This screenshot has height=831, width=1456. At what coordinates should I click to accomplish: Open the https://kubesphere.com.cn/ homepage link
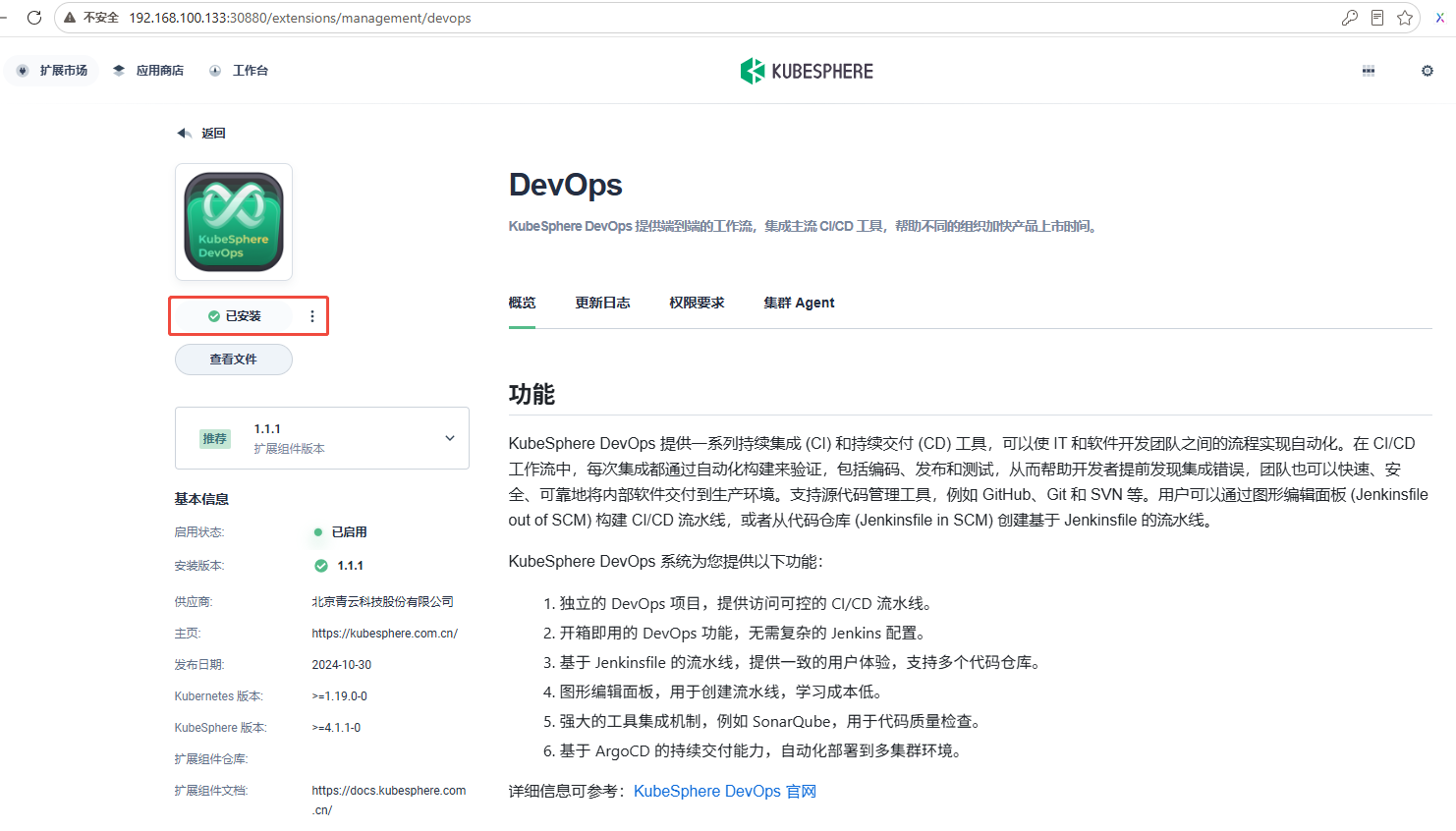click(385, 634)
